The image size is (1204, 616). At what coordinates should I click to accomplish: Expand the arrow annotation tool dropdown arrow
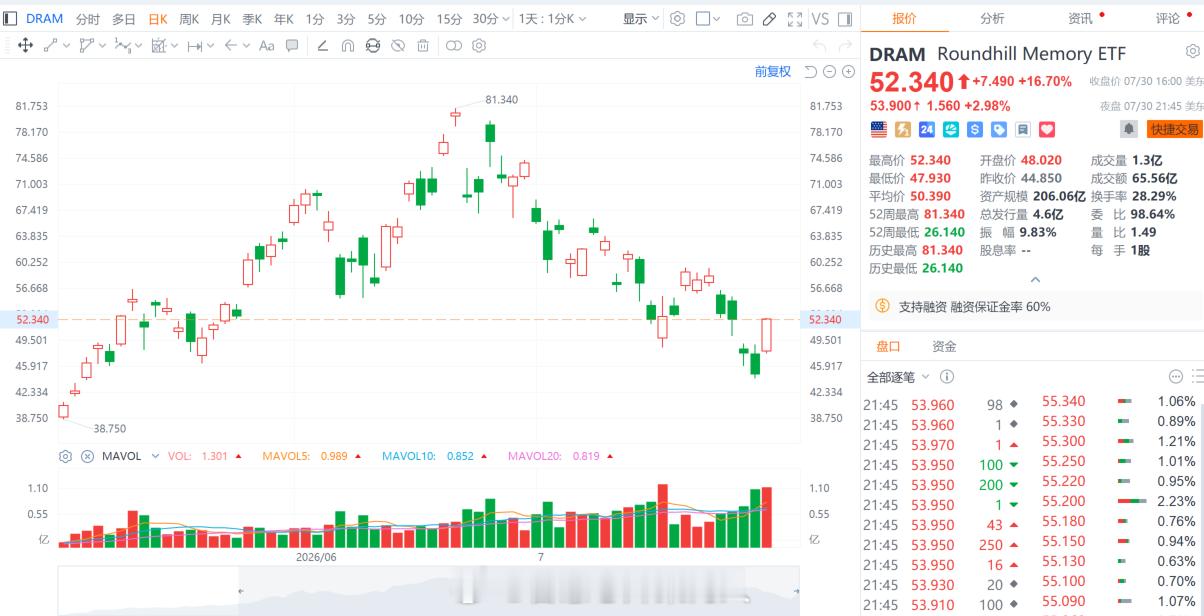click(x=246, y=45)
